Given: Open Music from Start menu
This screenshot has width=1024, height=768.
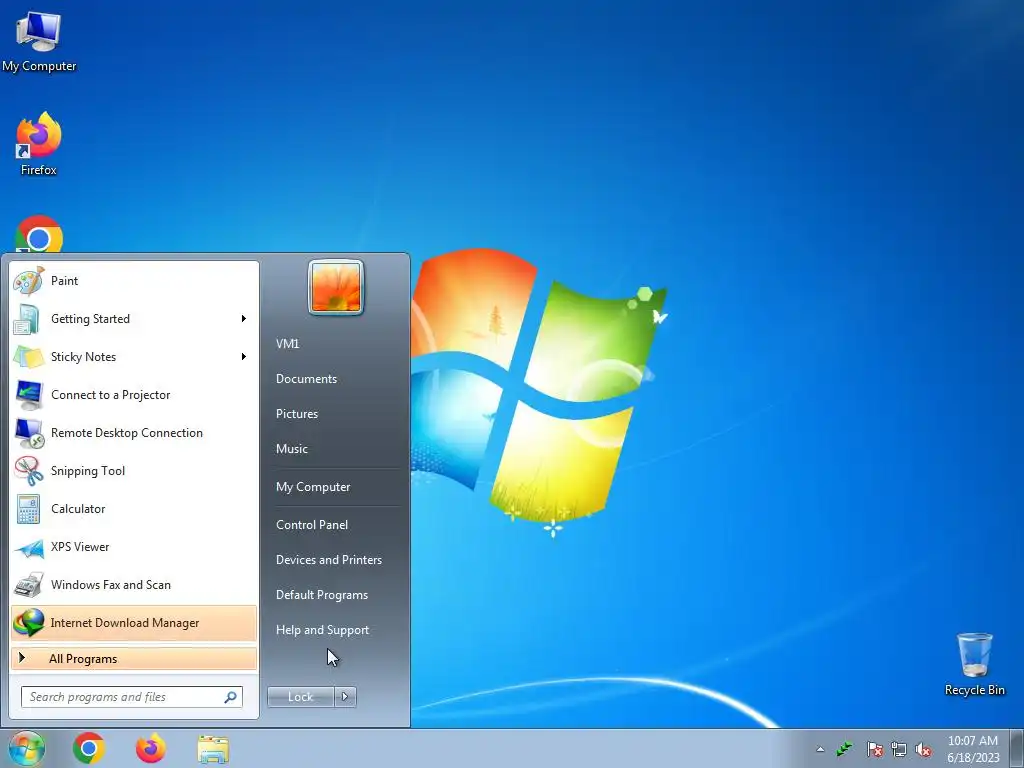Looking at the screenshot, I should pos(291,449).
